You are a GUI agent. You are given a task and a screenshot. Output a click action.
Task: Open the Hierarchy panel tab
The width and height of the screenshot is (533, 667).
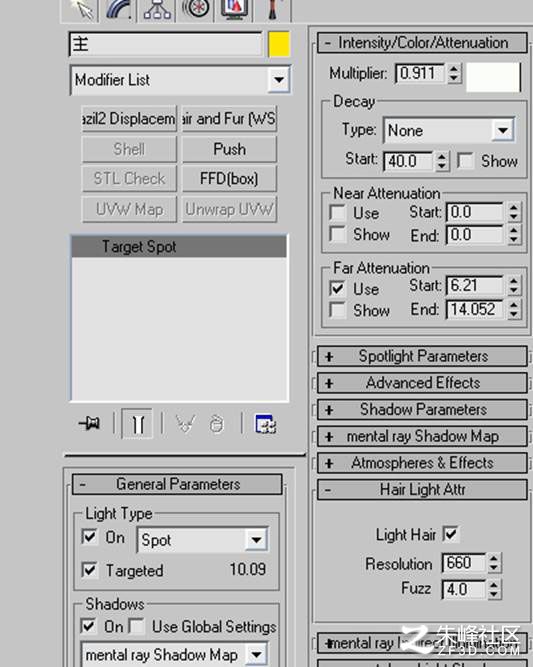pos(157,9)
